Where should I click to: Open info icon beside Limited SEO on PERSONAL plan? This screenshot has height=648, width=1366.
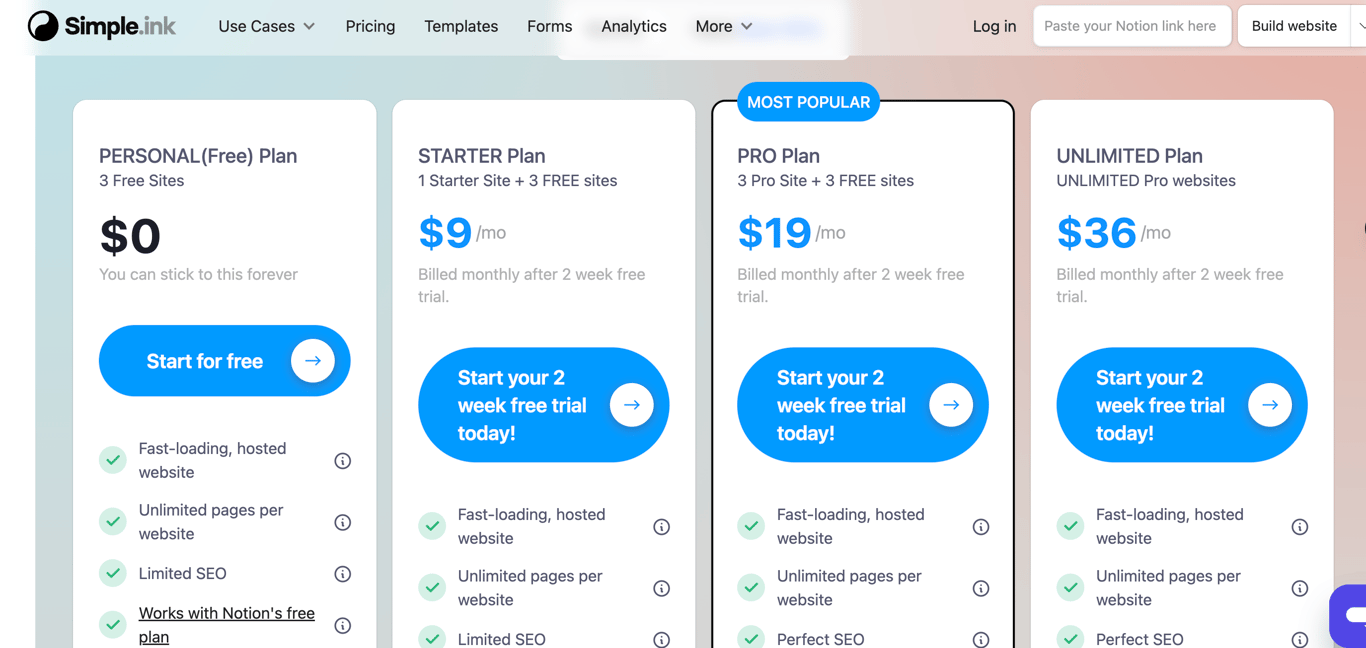pos(342,573)
